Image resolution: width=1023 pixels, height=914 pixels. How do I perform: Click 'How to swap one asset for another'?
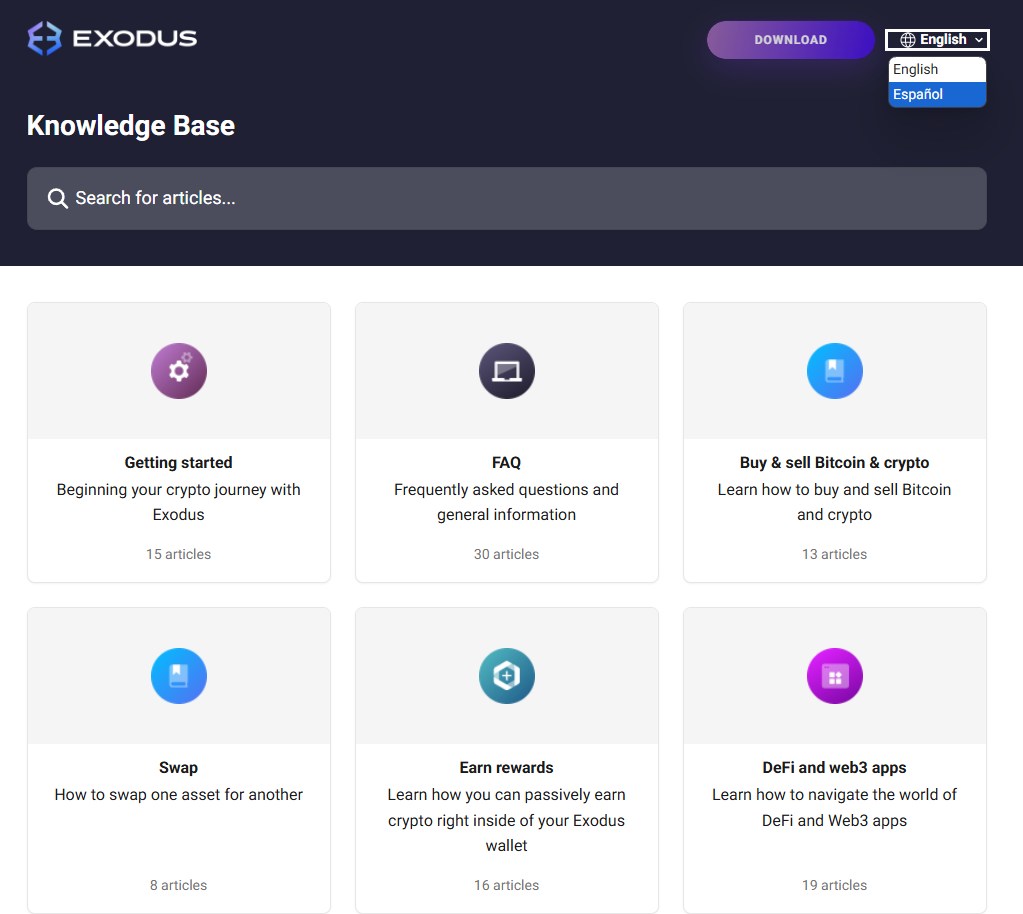(x=179, y=795)
